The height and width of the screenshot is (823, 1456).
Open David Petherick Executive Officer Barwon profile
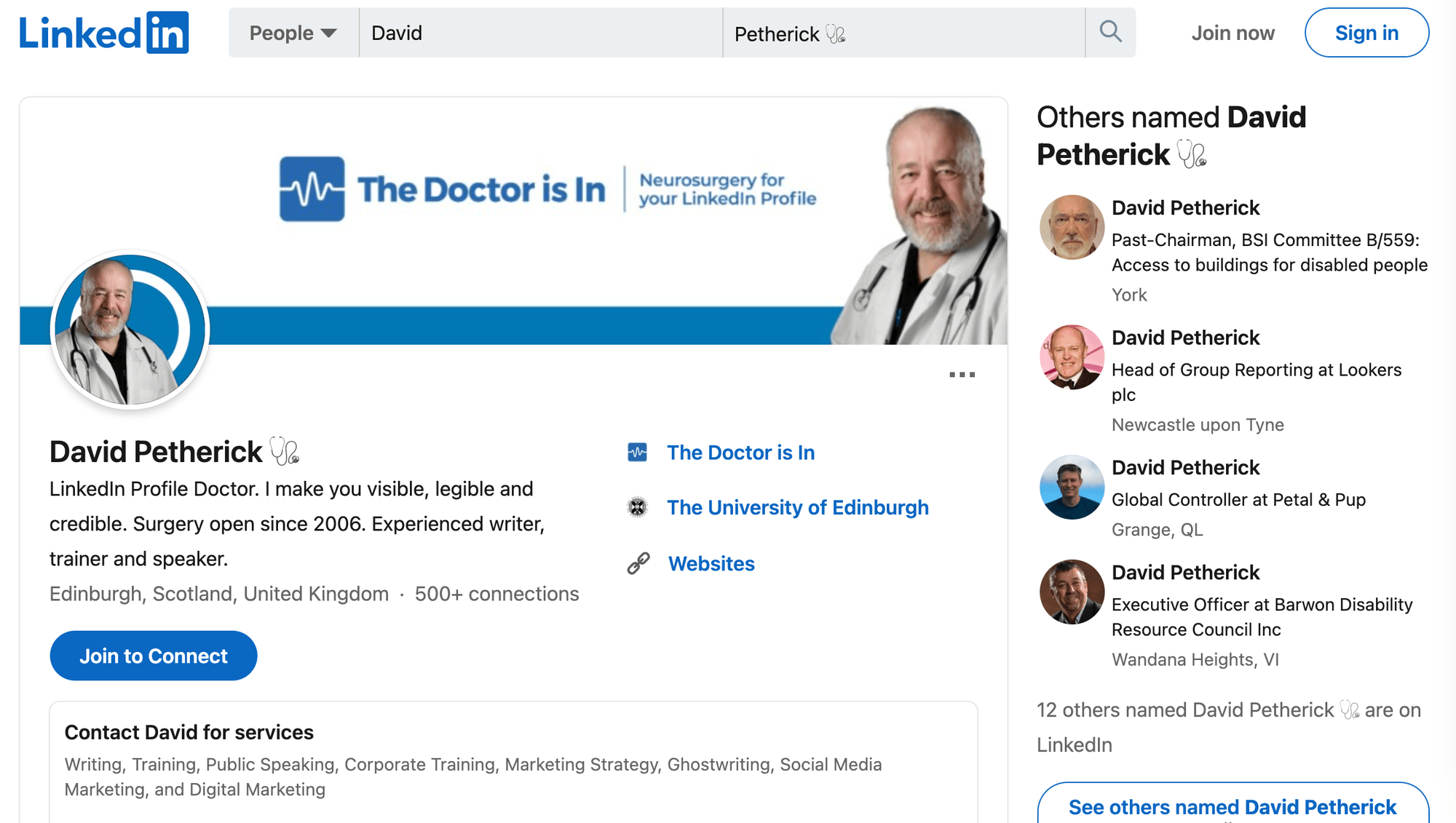coord(1185,573)
